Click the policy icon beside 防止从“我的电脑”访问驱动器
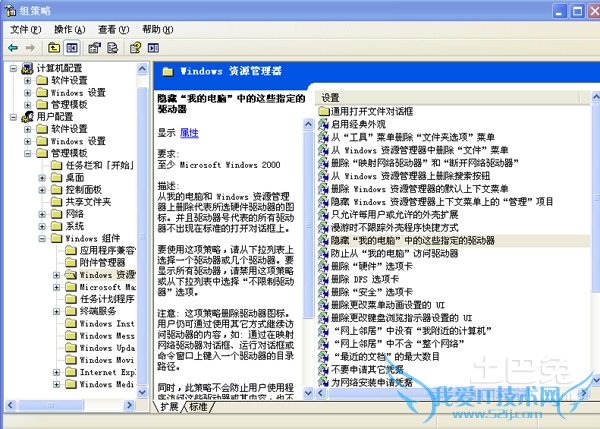 (x=323, y=253)
